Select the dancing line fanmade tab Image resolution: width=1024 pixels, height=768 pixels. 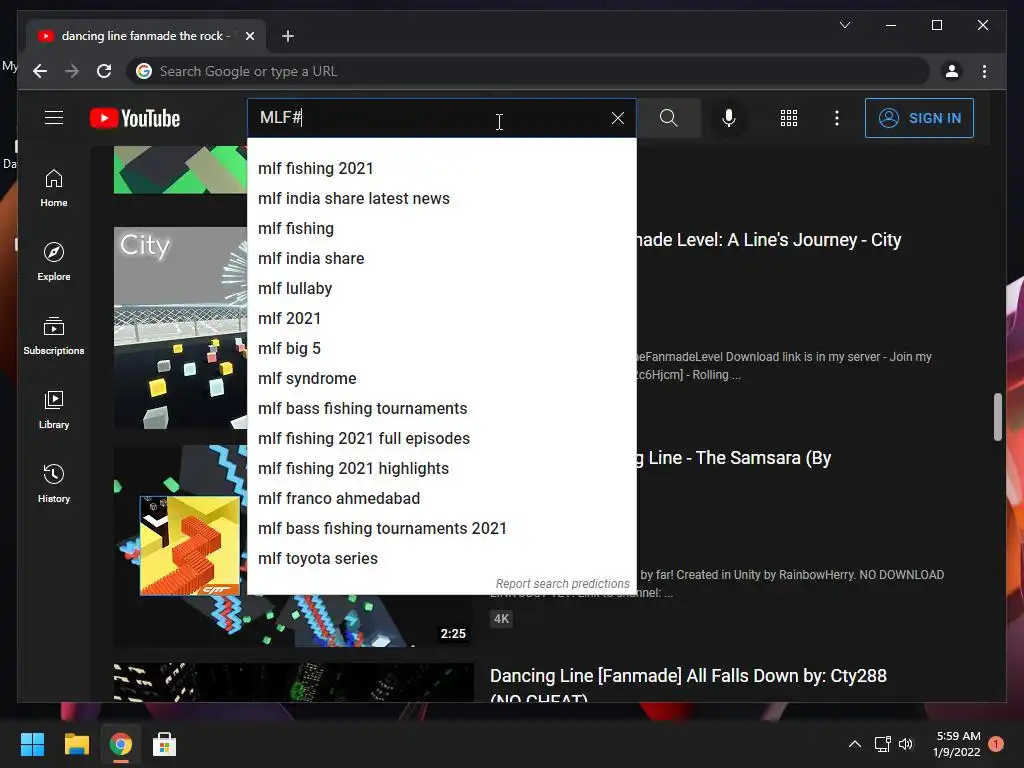click(146, 36)
